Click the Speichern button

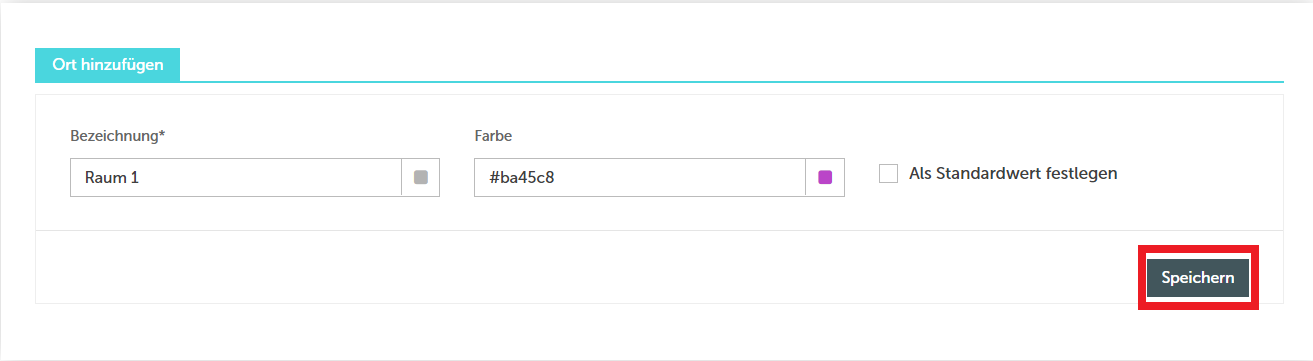1198,278
